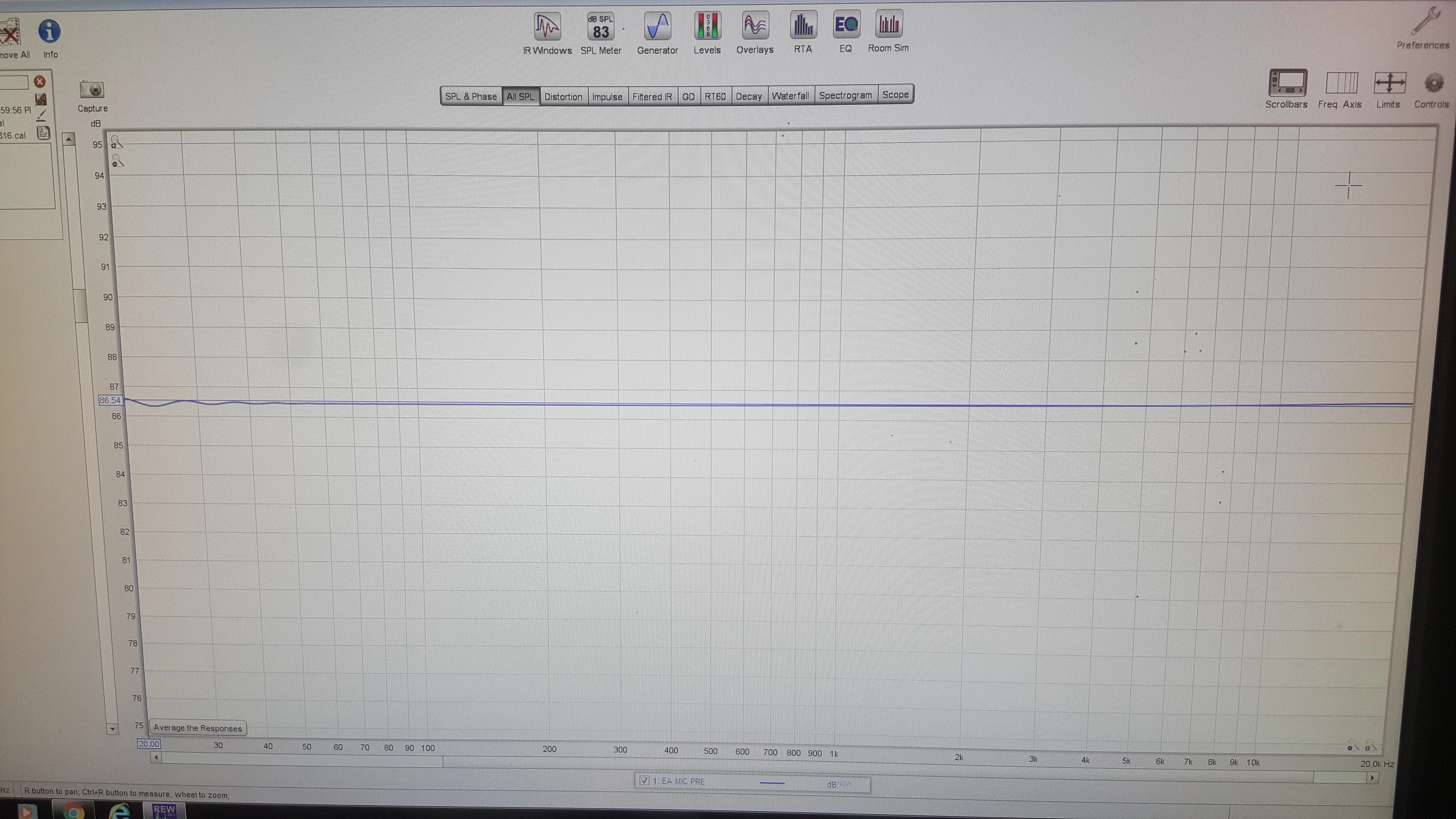This screenshot has height=819, width=1456.
Task: Click the REW taskbar icon
Action: tap(164, 811)
